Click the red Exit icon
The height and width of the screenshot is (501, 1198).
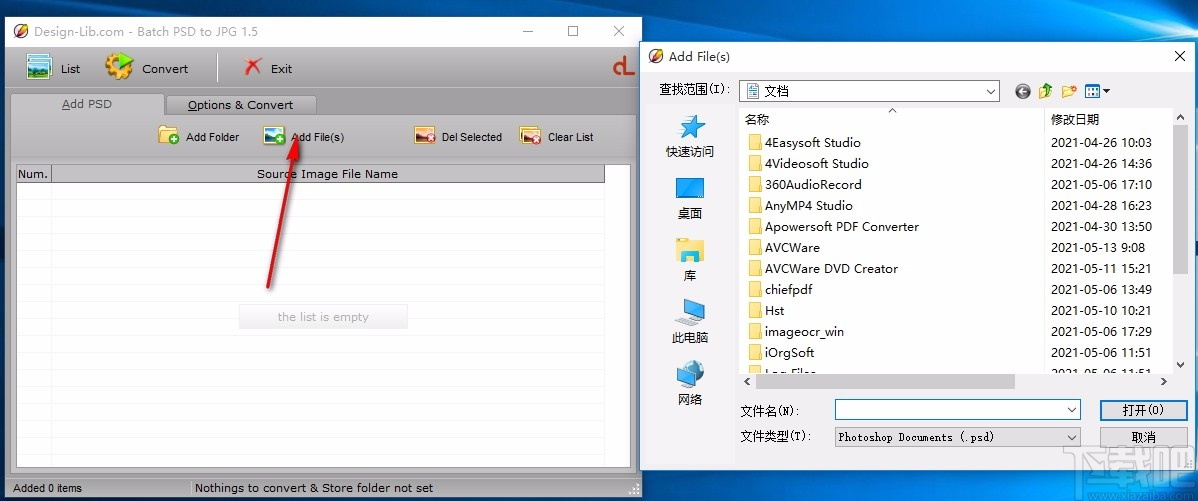pyautogui.click(x=253, y=67)
